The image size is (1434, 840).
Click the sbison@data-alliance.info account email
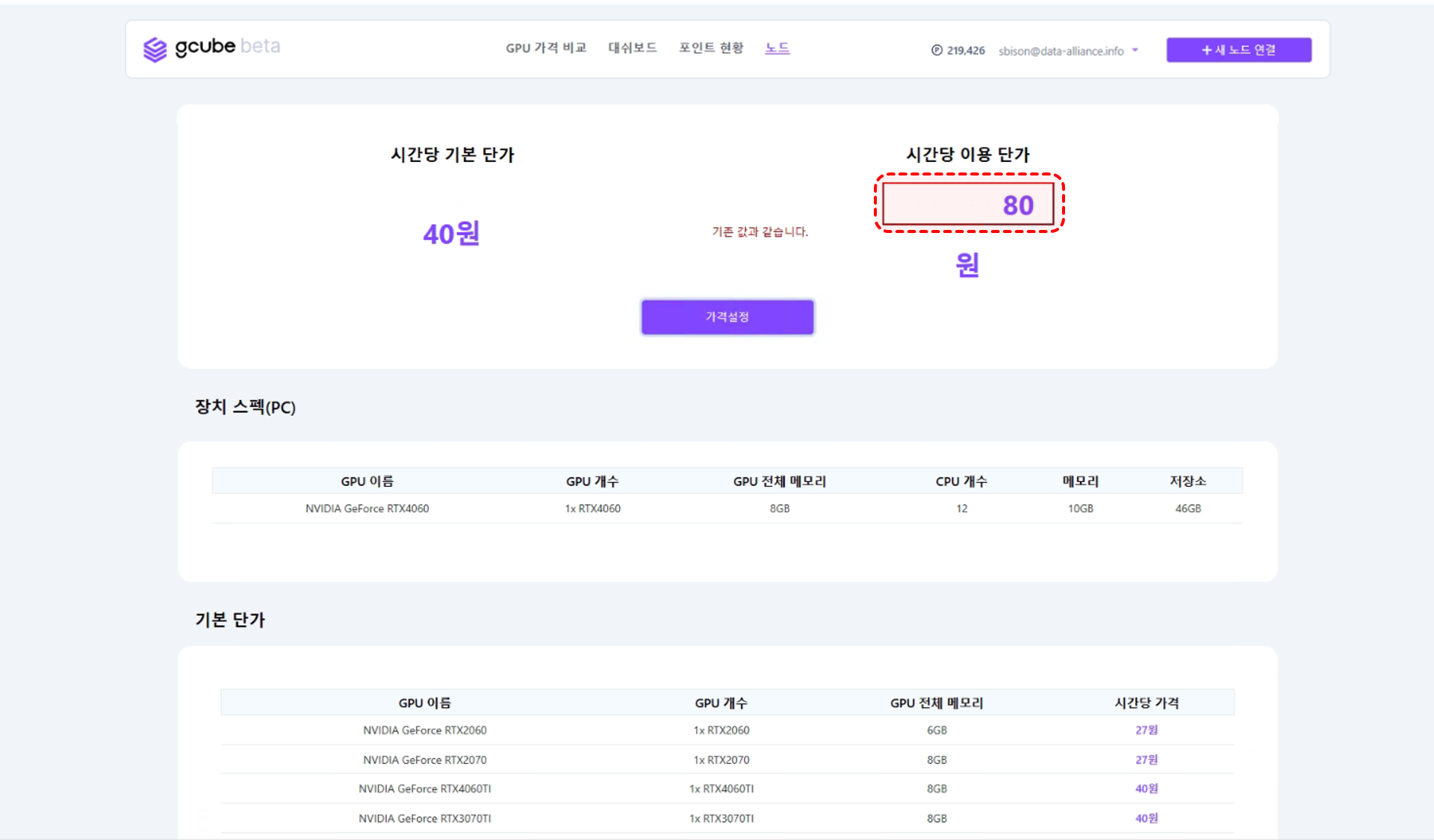(x=1061, y=51)
